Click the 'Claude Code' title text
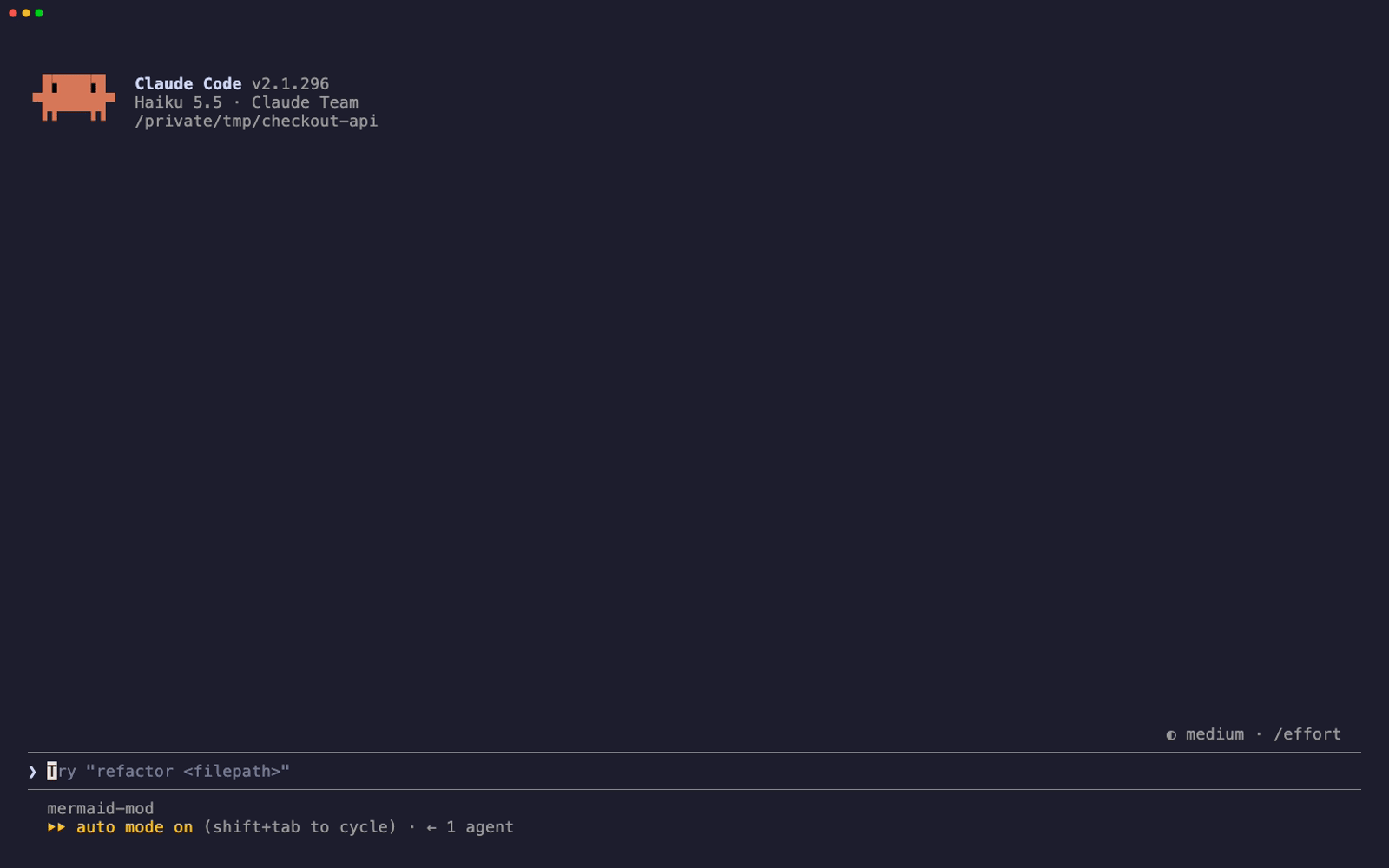 [x=188, y=83]
